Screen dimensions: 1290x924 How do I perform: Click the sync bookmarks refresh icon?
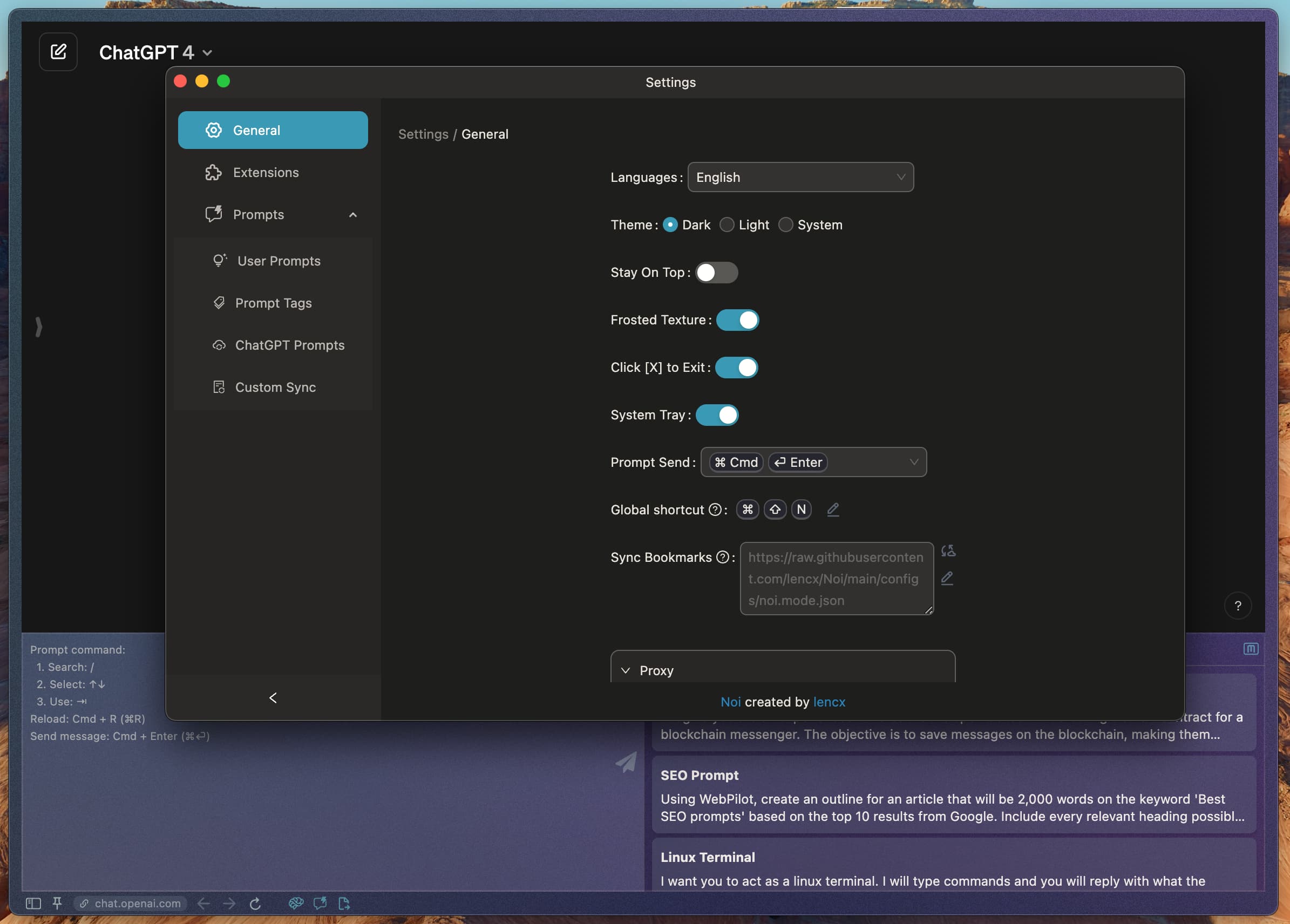(948, 551)
